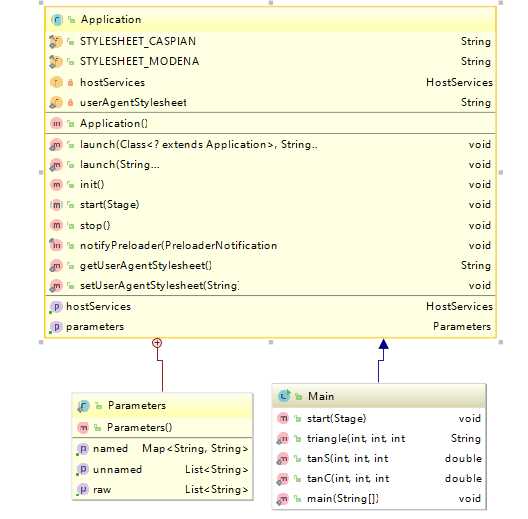Select notifyPreloader(PreloaderNotification method row
528x519 pixels.
point(270,245)
